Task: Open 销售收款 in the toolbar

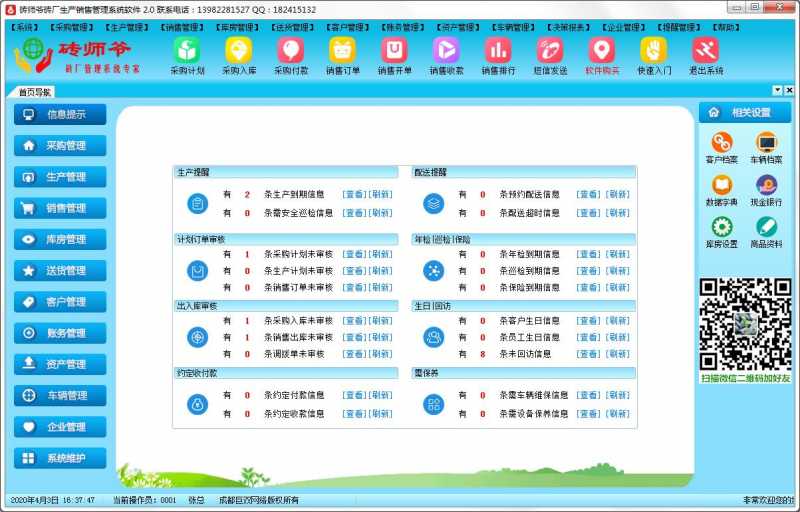Action: (x=446, y=54)
